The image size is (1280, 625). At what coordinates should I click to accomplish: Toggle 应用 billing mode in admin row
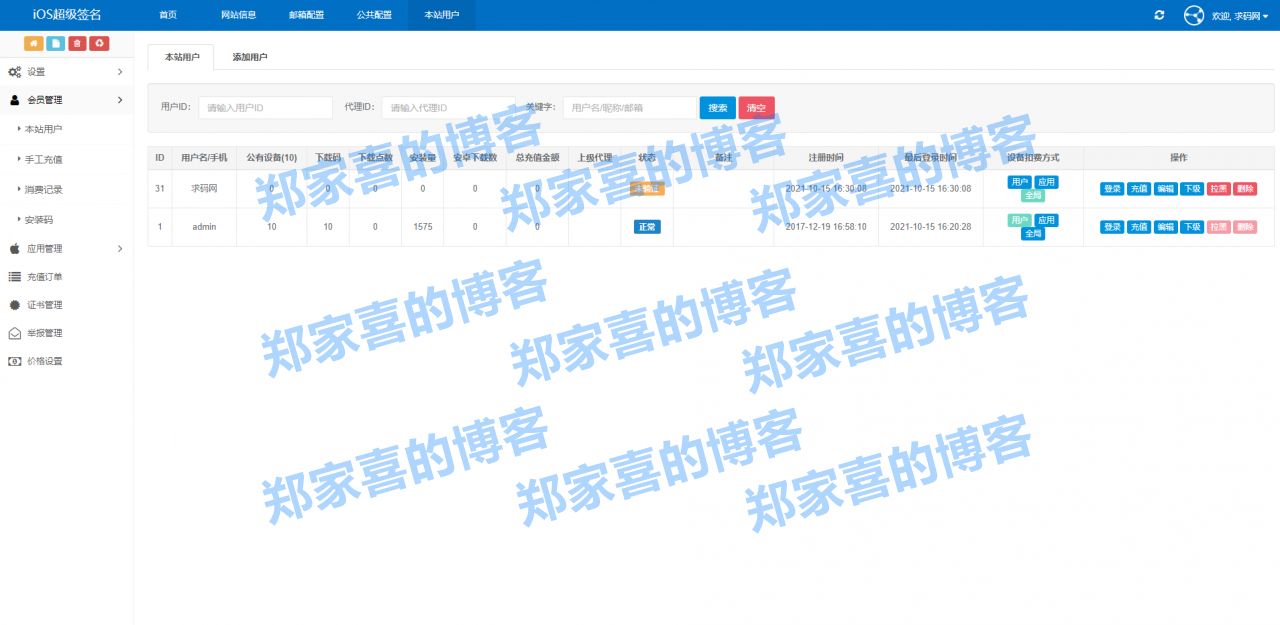[x=1045, y=220]
